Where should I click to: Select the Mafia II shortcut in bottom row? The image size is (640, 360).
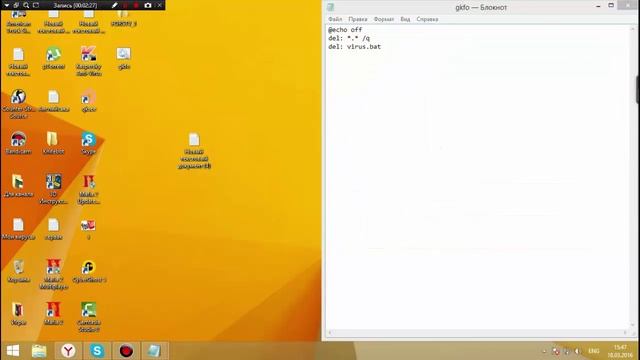[53, 313]
